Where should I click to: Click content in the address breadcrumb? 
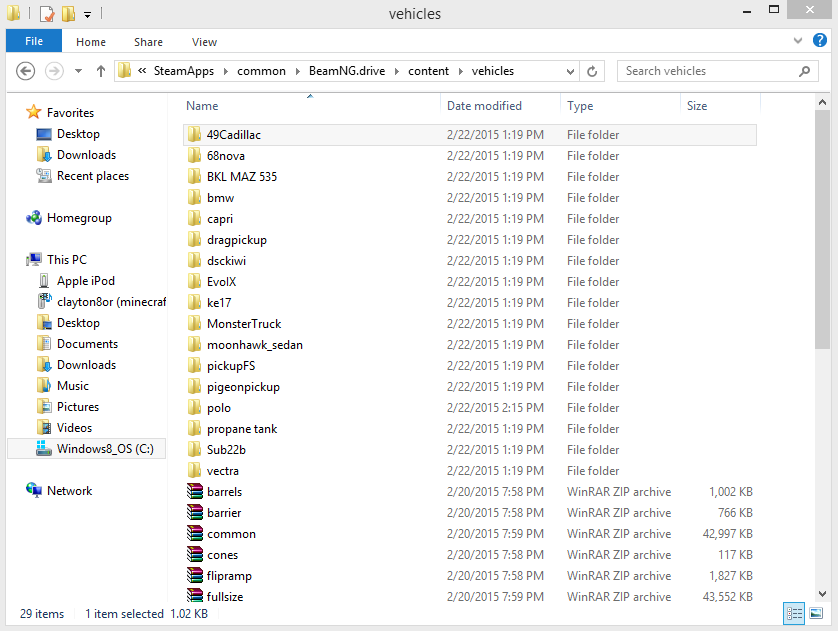[x=428, y=71]
